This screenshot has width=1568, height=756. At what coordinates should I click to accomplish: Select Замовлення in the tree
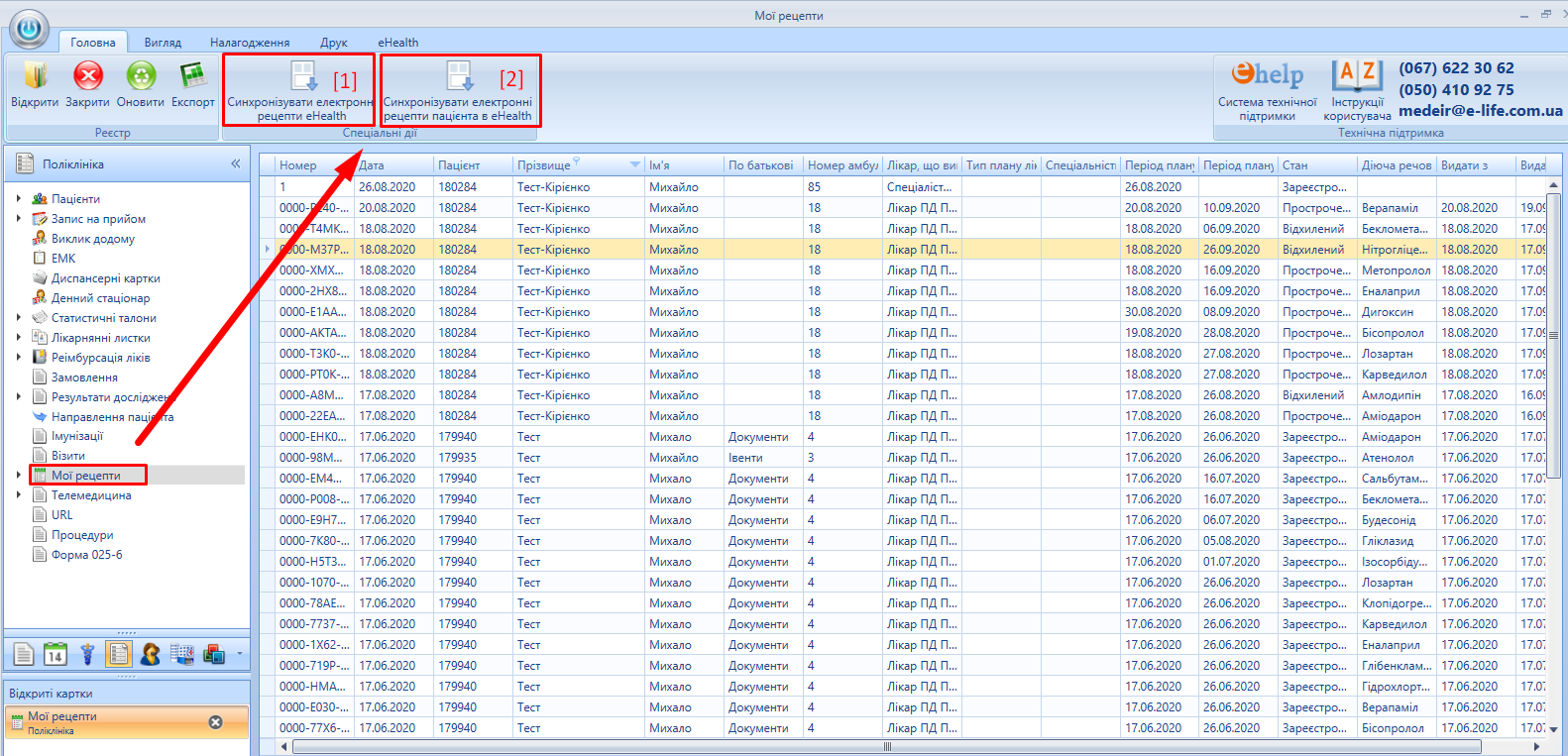pos(84,378)
